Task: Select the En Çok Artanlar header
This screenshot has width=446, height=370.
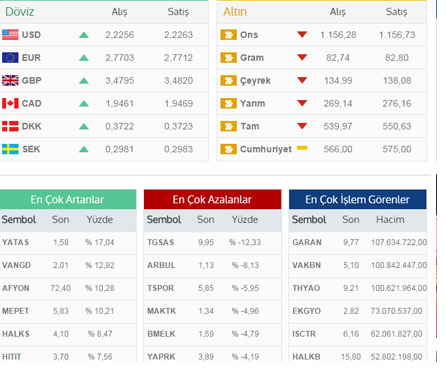Action: [x=68, y=199]
